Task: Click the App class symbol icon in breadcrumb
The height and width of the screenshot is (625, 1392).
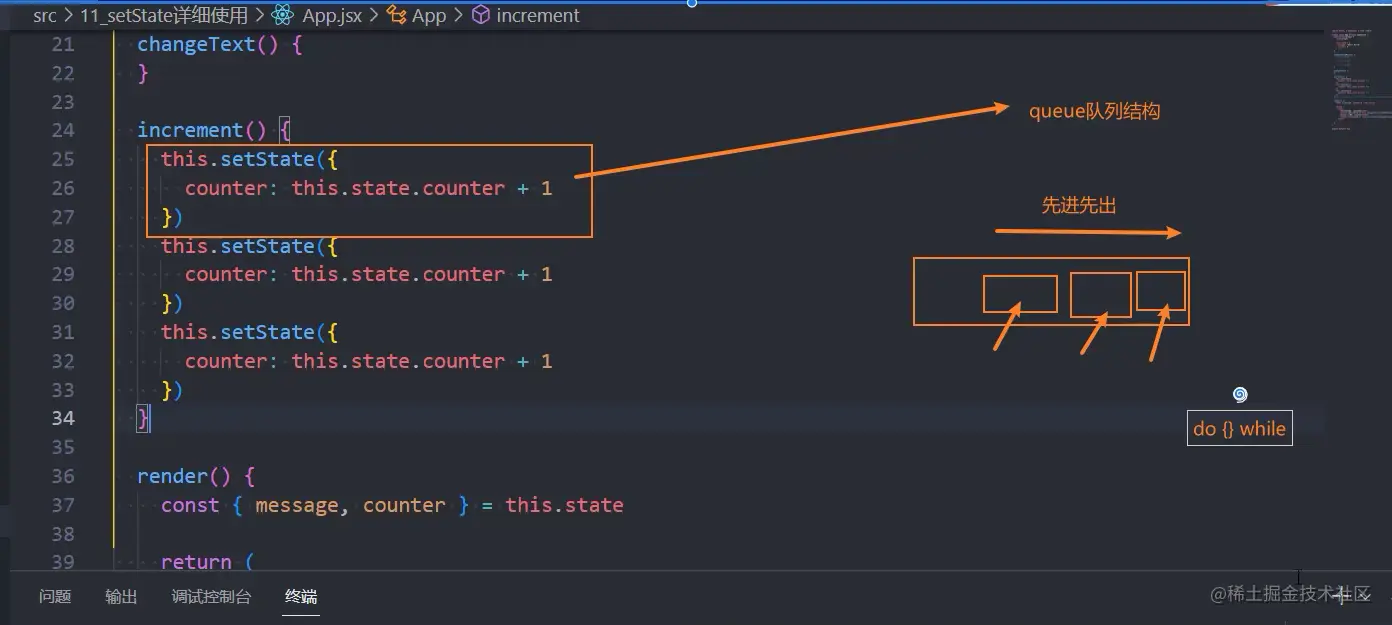Action: 396,15
